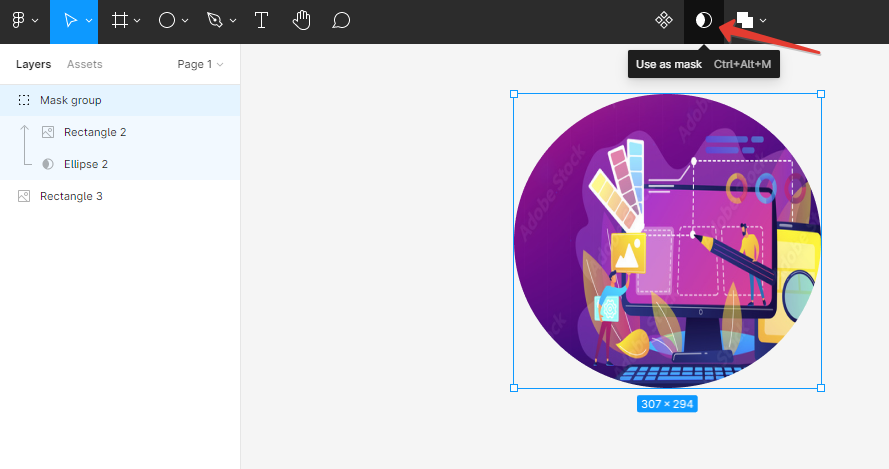Open the shape tools dropdown arrow

tap(185, 20)
